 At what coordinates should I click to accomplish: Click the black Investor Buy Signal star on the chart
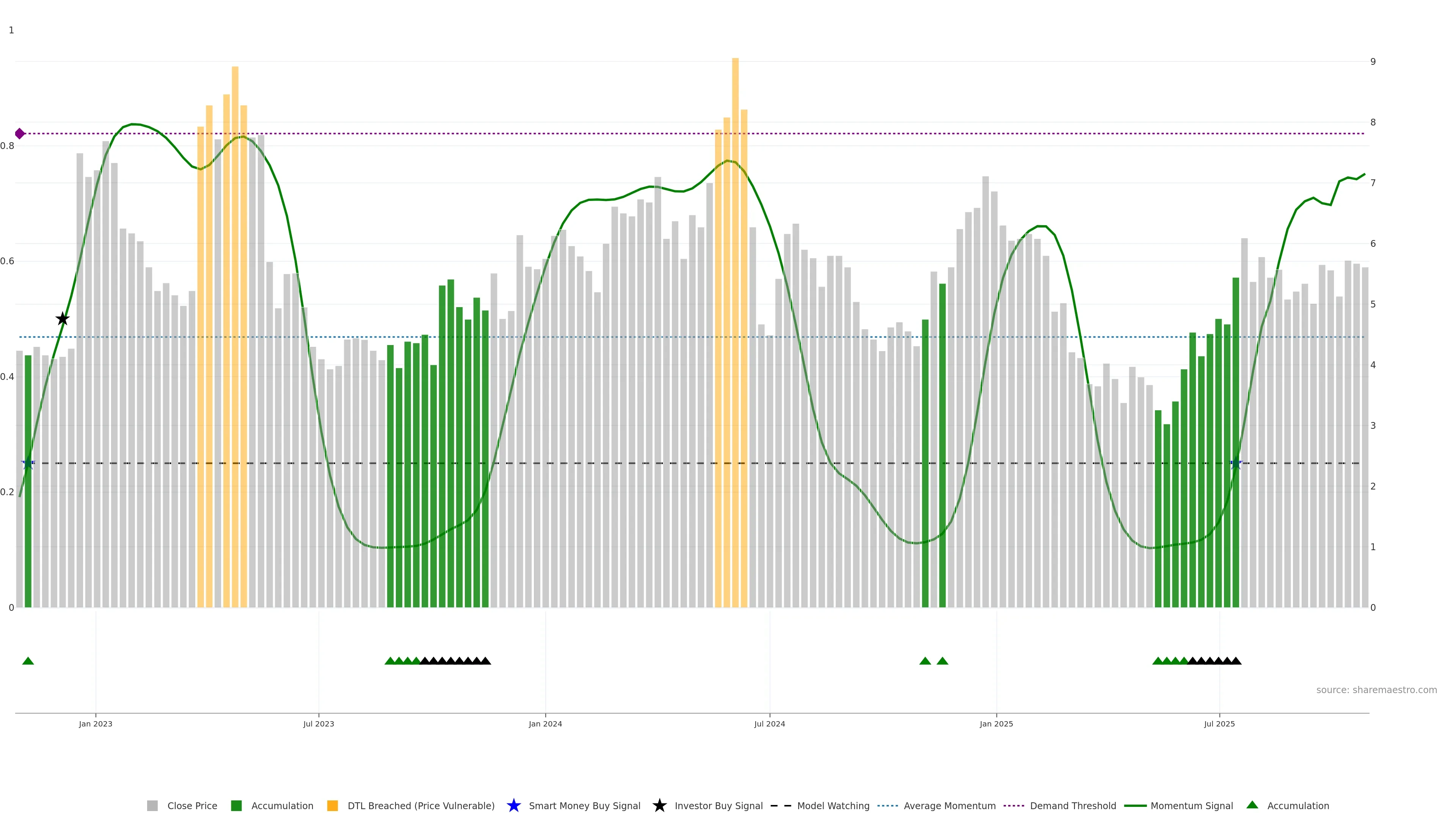coord(63,319)
